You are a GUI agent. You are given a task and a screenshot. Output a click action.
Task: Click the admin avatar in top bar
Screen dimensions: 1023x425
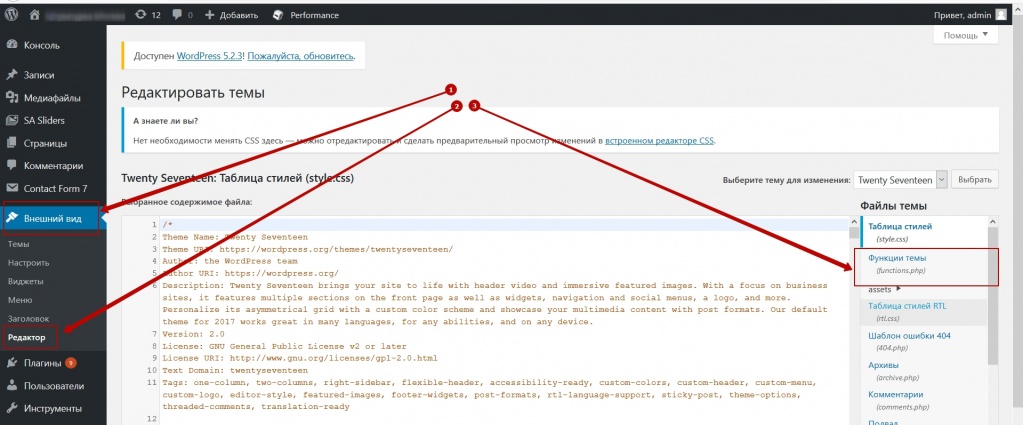pyautogui.click(x=1001, y=14)
